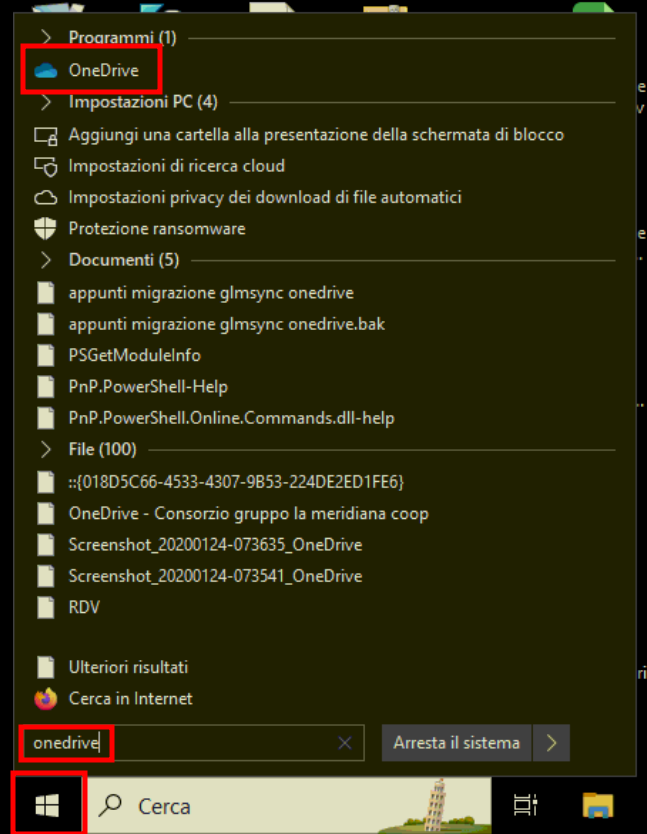Open OneDrive - Consorzio gruppo la meridiana coop

248,514
